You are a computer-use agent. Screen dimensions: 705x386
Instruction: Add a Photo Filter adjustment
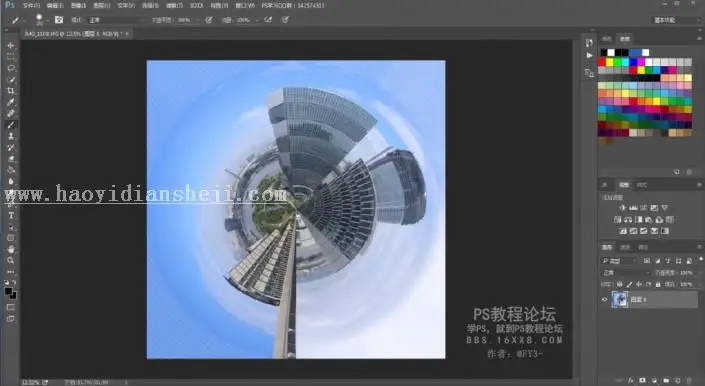coord(649,219)
